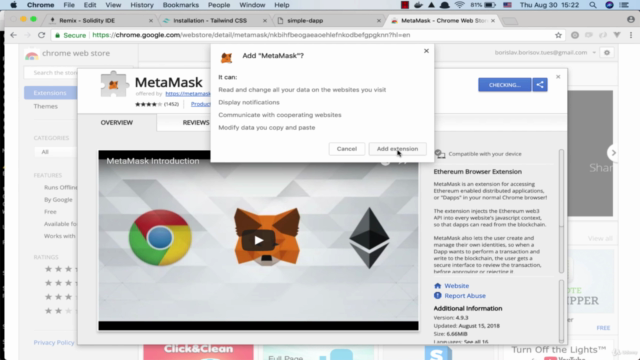Toggle the By Google feature filter
The image size is (640, 360).
click(58, 200)
